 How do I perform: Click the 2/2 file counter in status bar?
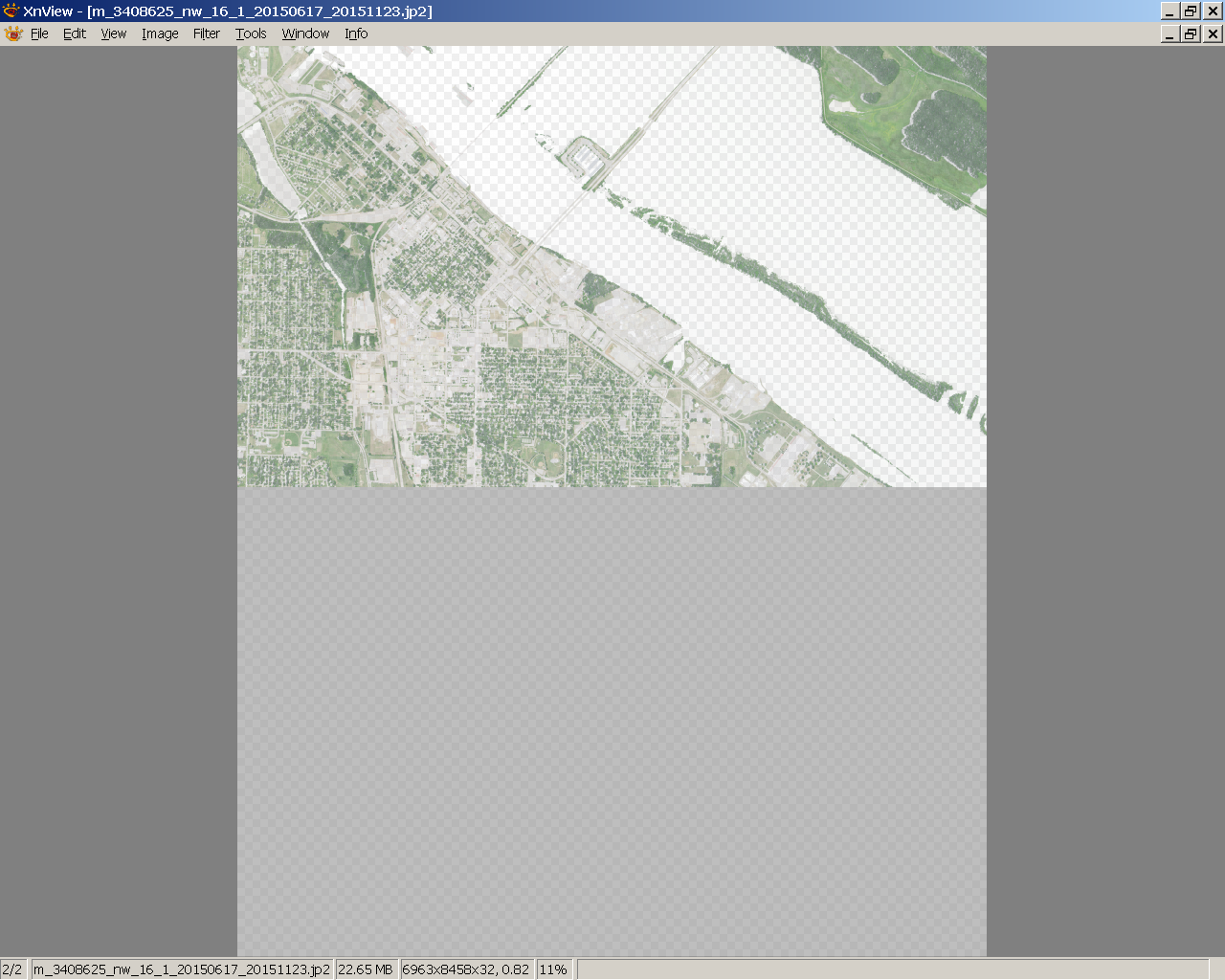12,969
